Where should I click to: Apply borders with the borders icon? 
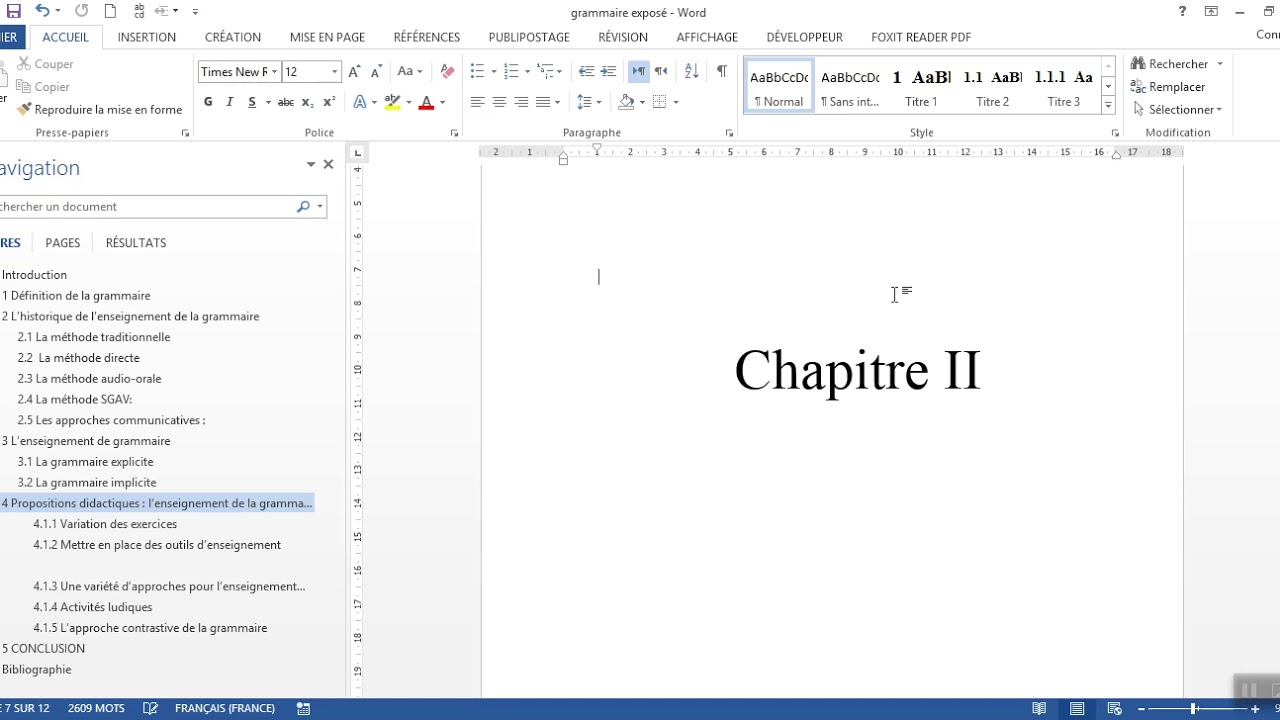point(659,102)
